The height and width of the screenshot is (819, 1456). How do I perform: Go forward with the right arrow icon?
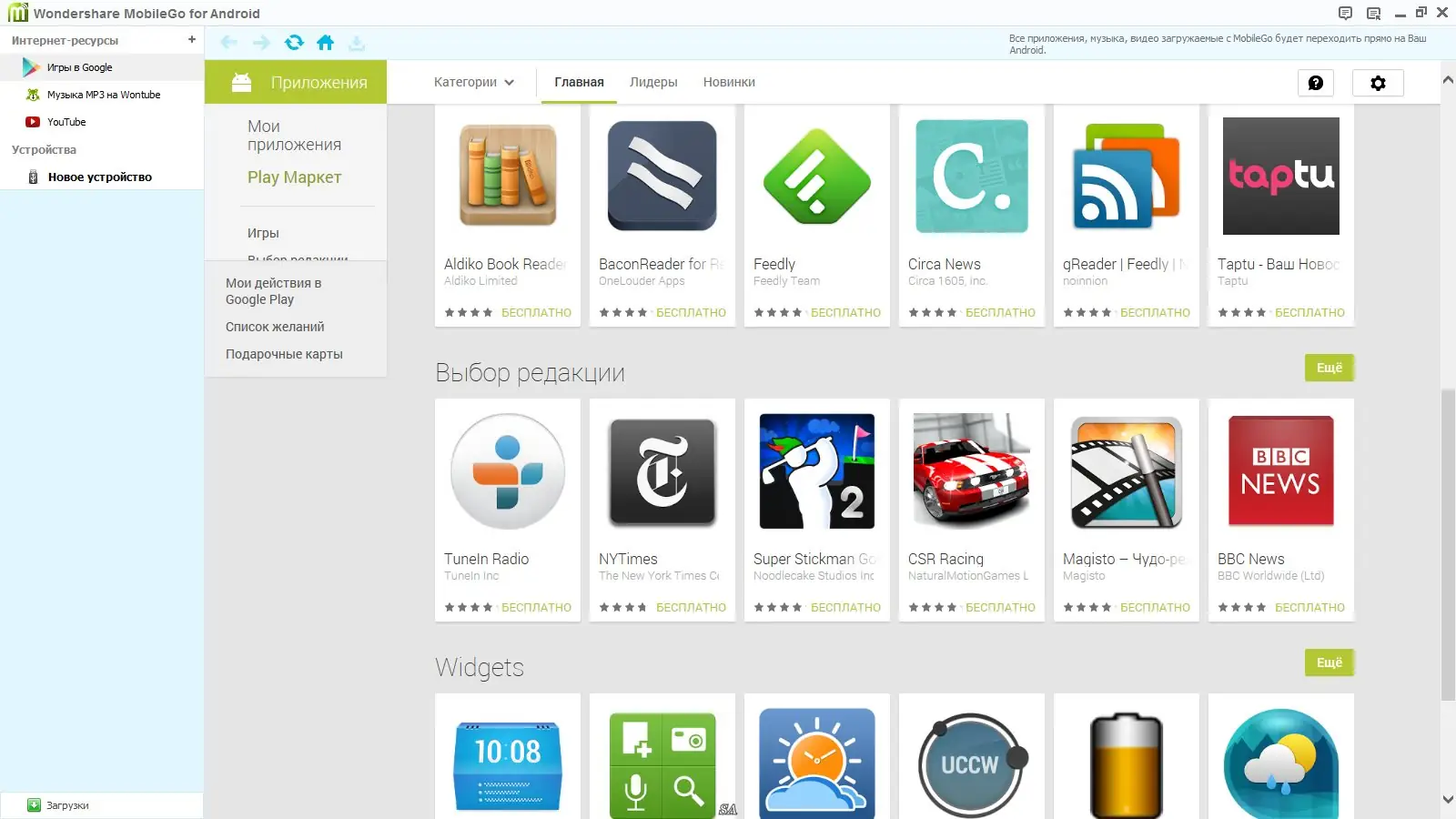(x=261, y=43)
